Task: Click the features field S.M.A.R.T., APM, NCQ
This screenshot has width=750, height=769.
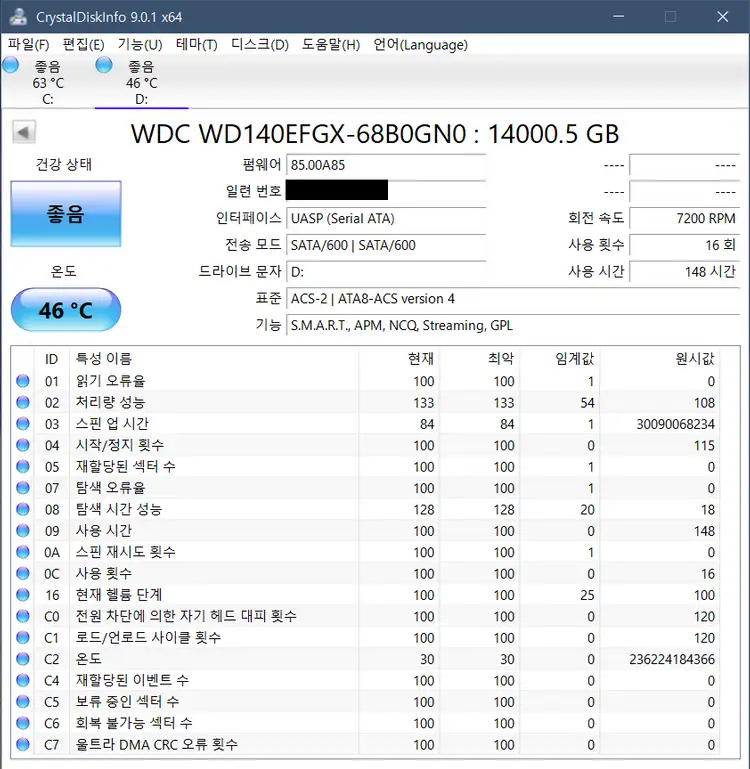Action: point(513,325)
